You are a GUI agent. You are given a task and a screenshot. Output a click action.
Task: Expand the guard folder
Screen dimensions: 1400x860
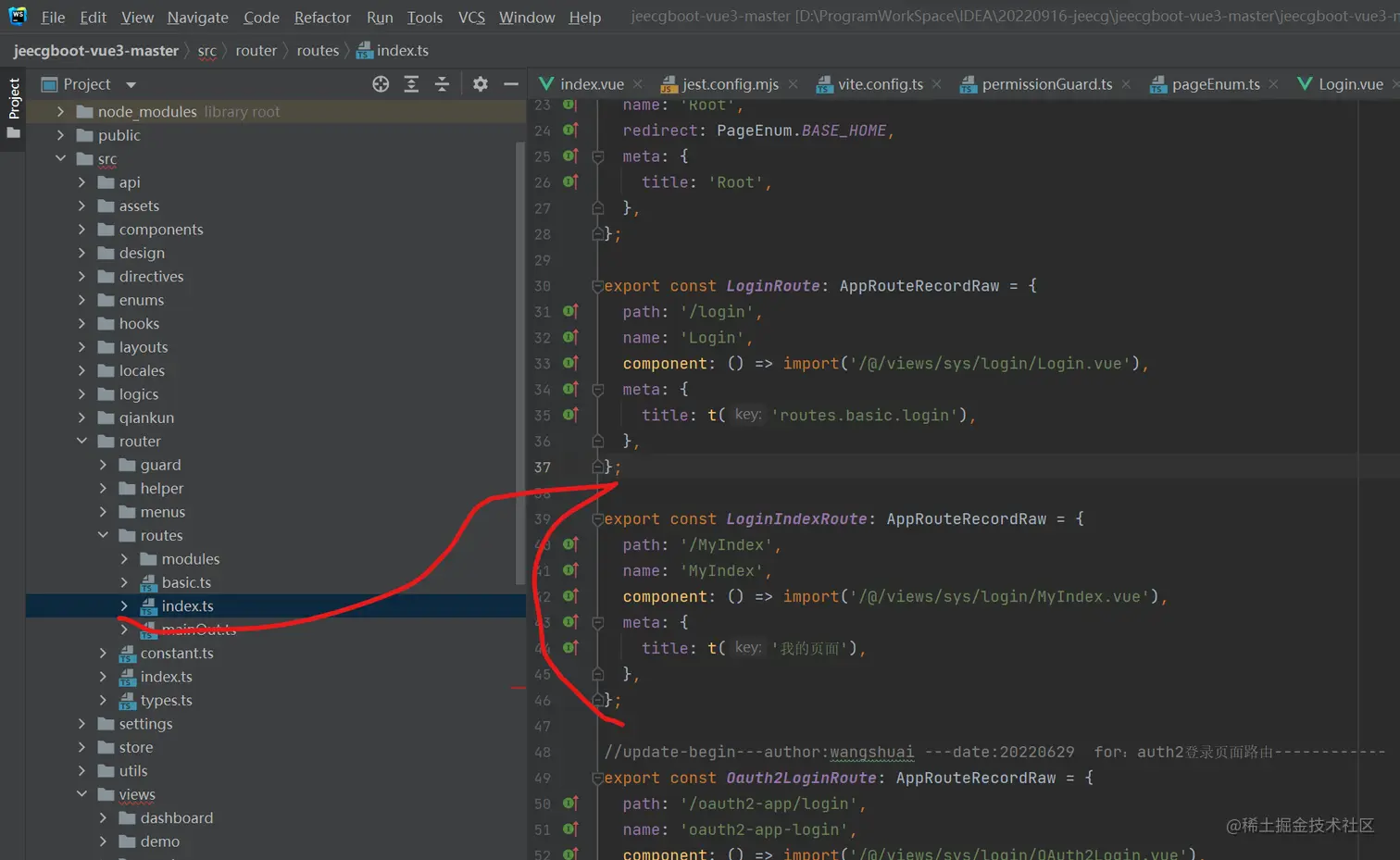coord(104,465)
